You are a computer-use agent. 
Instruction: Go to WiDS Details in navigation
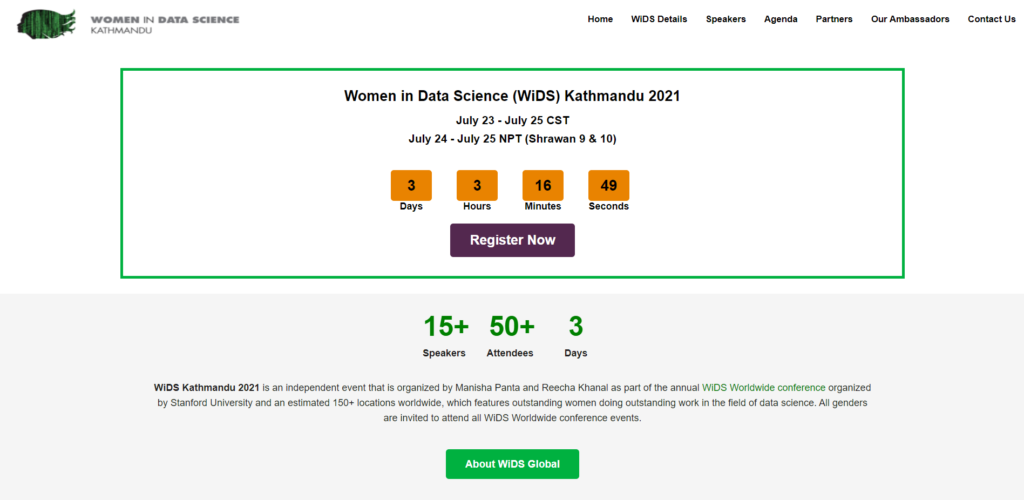pyautogui.click(x=659, y=19)
